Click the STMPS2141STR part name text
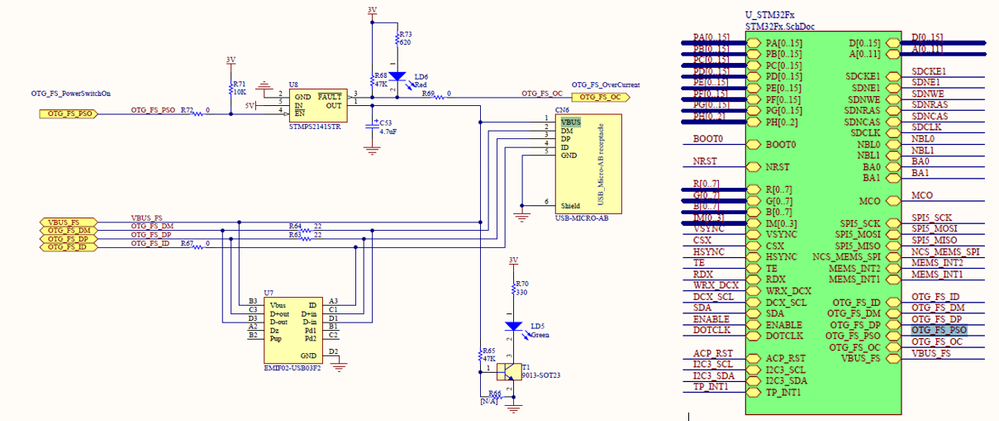 point(314,127)
